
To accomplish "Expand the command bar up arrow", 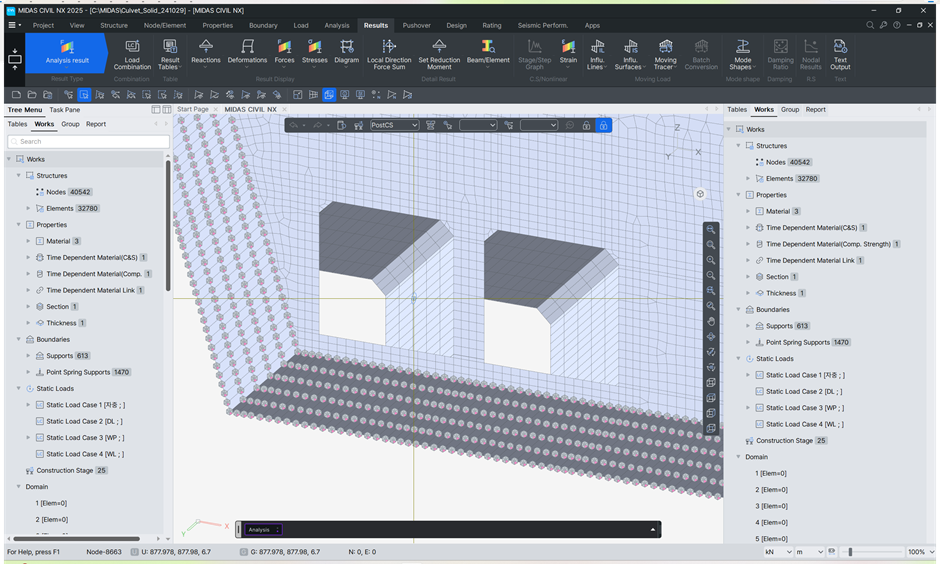I will pyautogui.click(x=653, y=530).
